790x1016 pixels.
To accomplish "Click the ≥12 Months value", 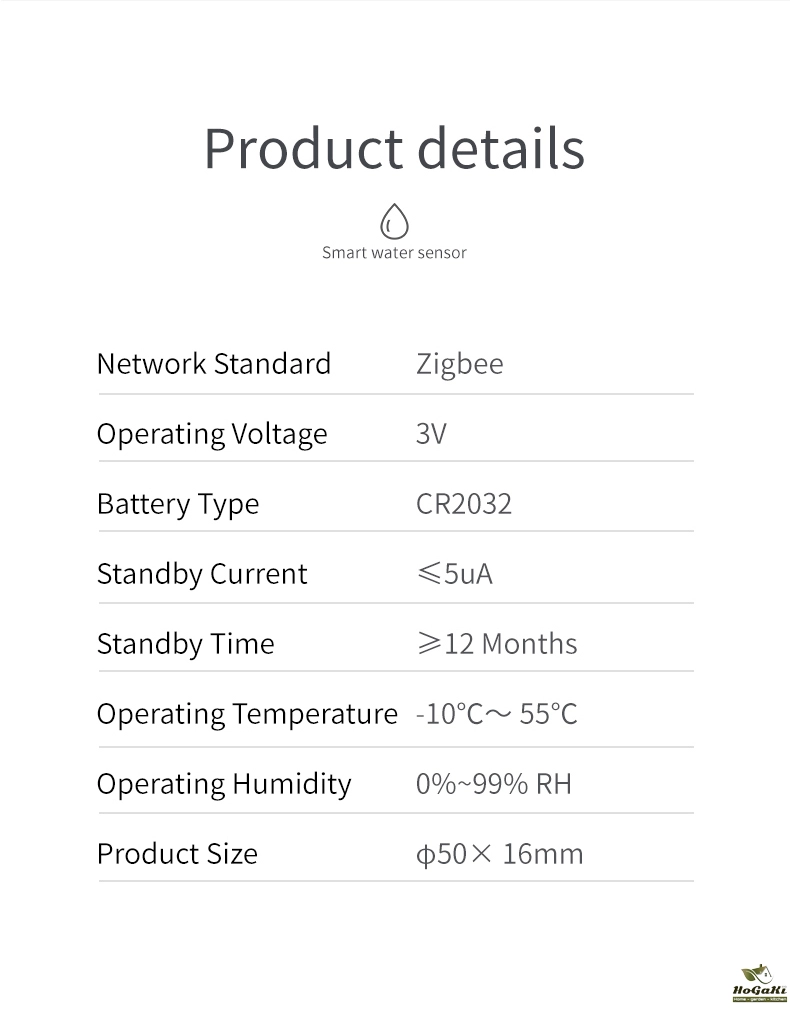I will [x=497, y=644].
